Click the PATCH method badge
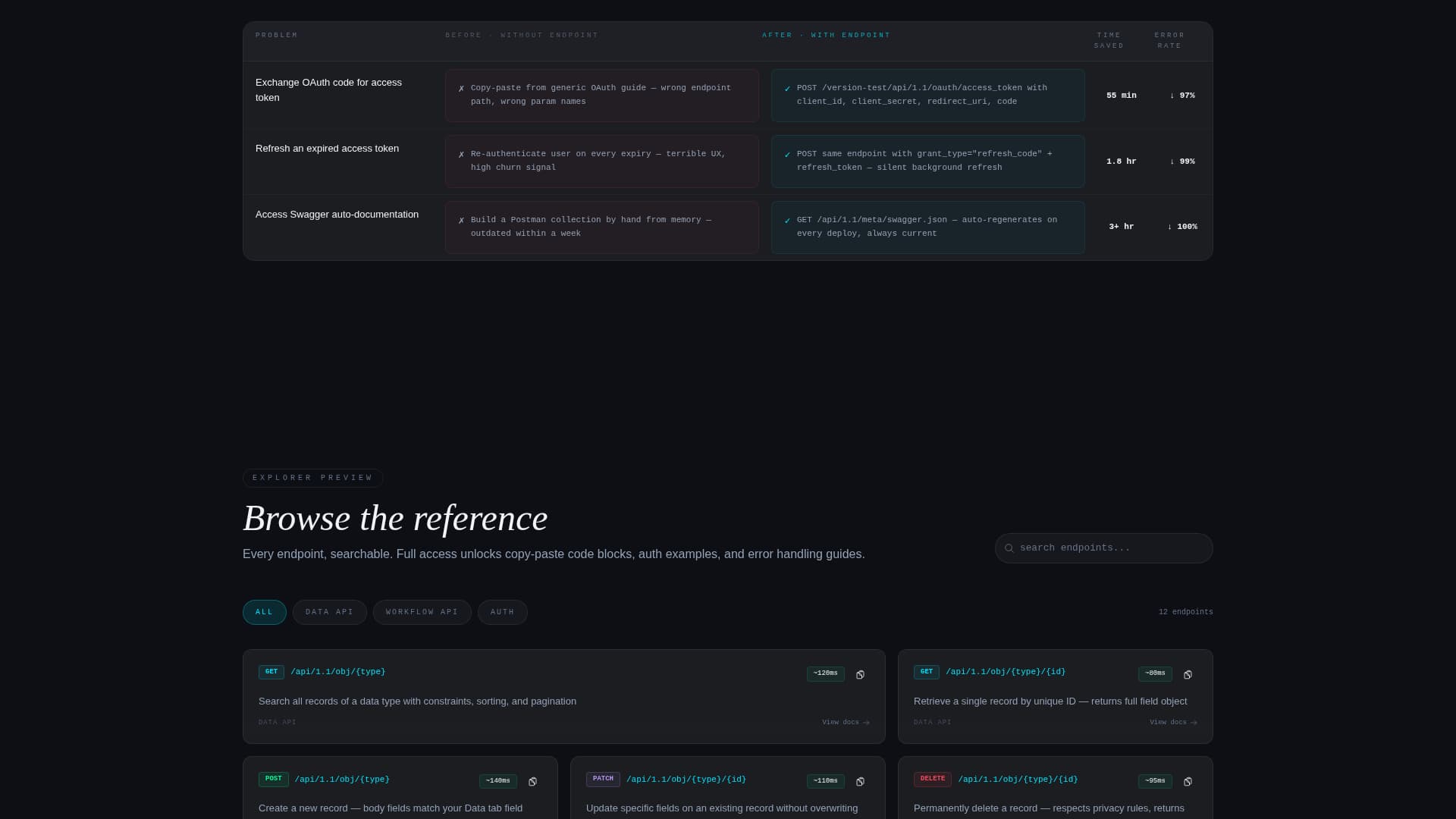 [603, 779]
